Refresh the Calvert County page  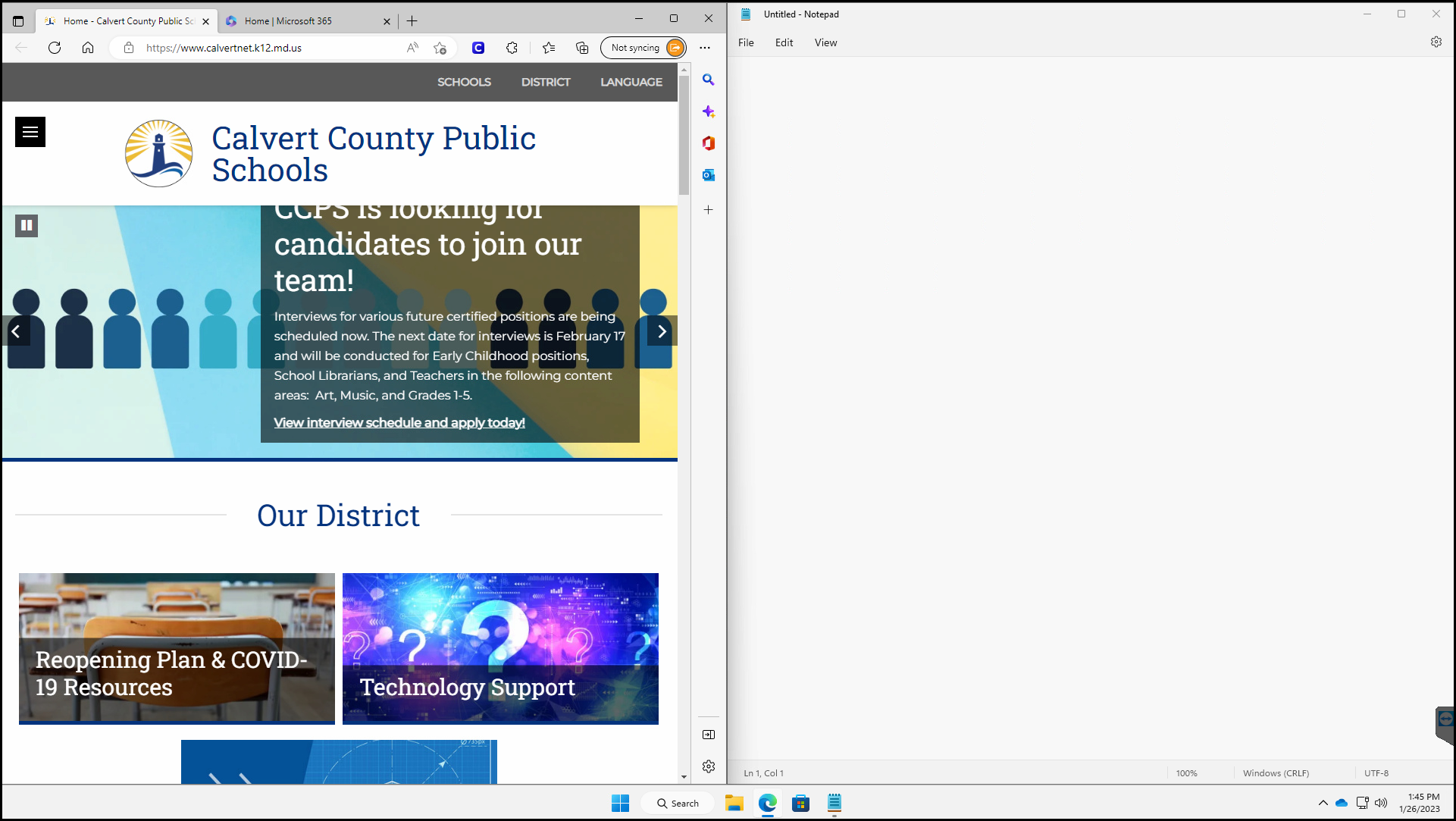[55, 48]
